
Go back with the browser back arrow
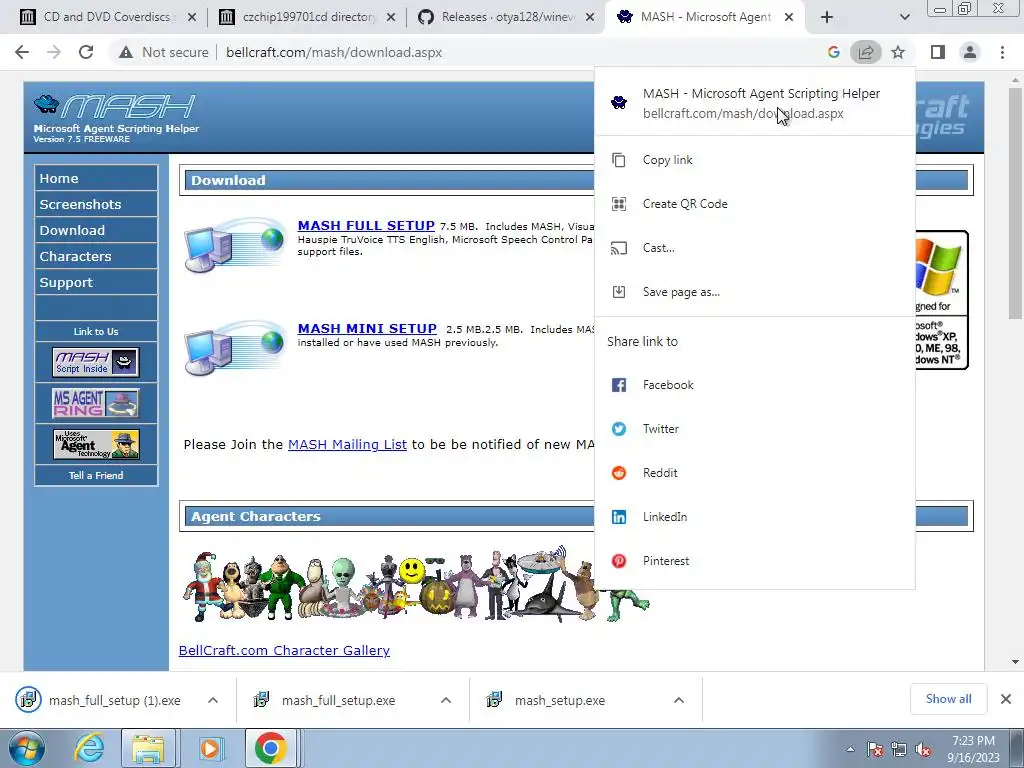[22, 52]
